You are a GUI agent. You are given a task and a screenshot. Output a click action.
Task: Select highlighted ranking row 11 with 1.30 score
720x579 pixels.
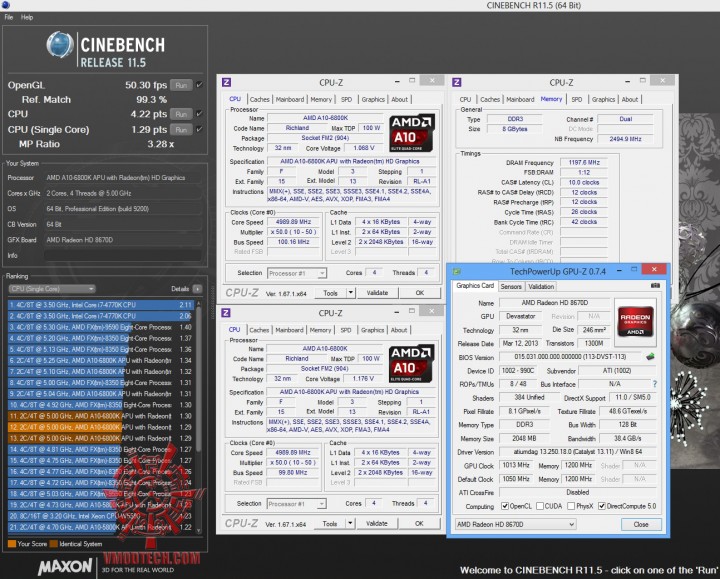100,416
